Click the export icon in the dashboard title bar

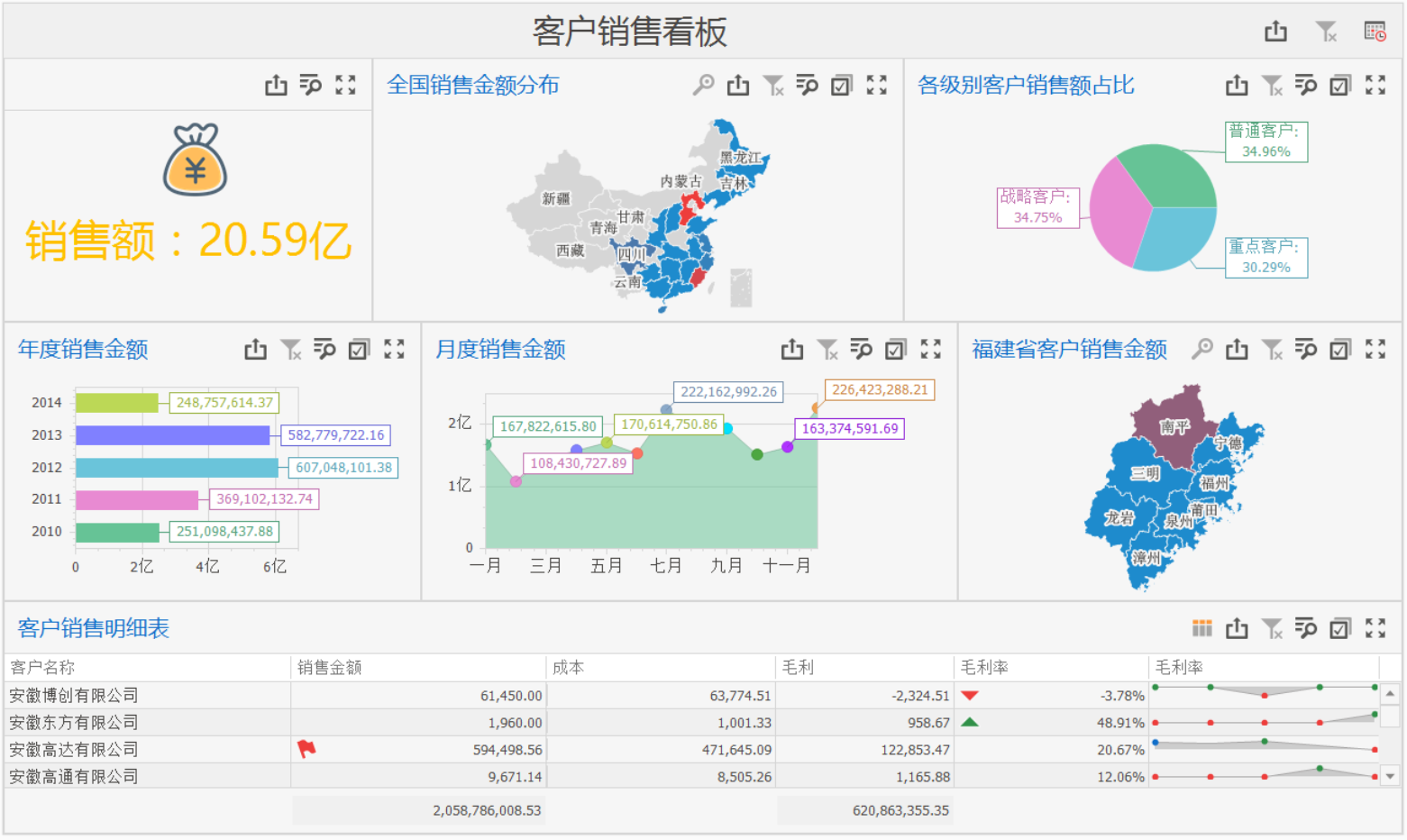[1275, 32]
